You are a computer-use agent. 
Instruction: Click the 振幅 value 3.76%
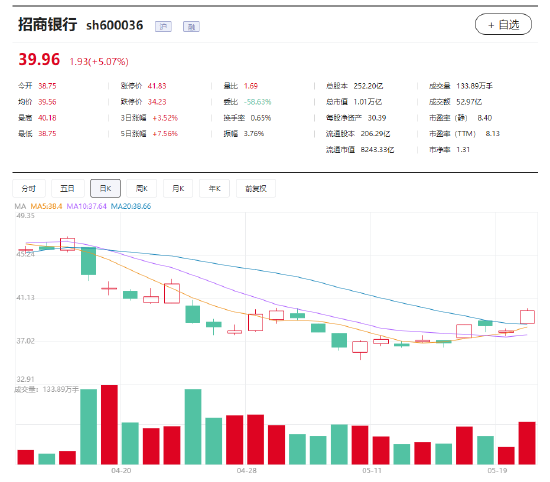click(254, 134)
